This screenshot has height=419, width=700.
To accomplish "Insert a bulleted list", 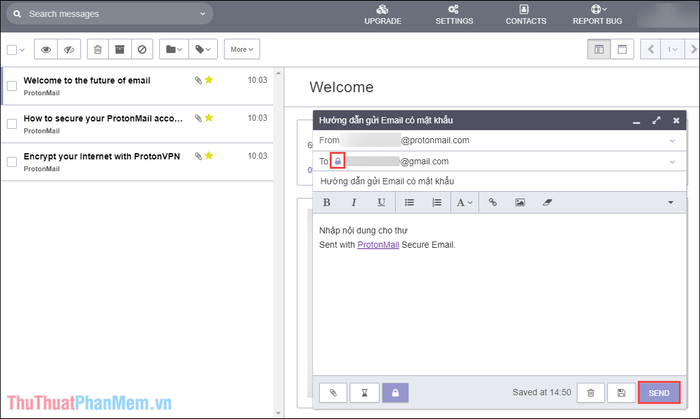I will (409, 203).
